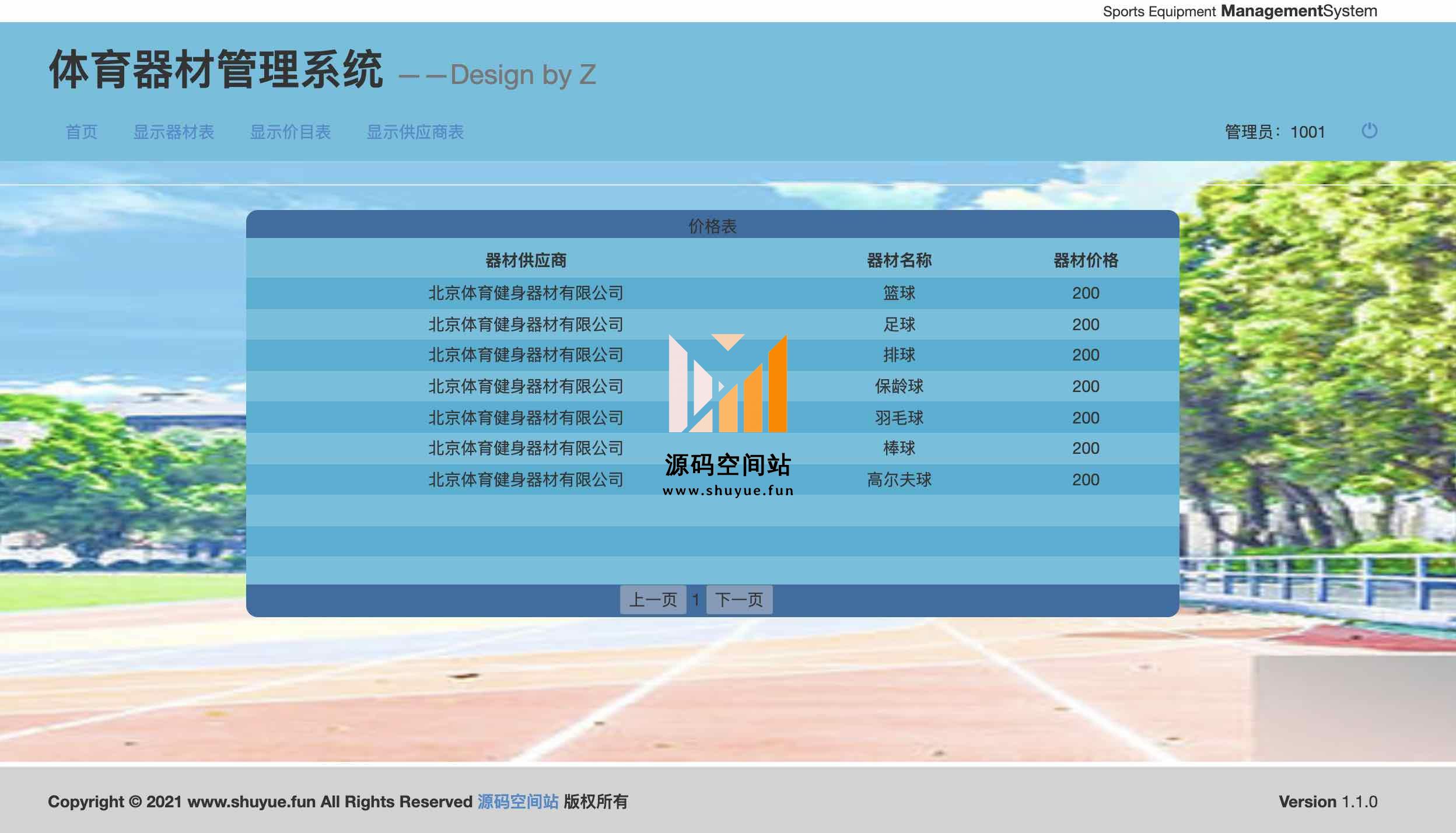Click the 体育器材管理系统 title
1456x833 pixels.
point(216,70)
